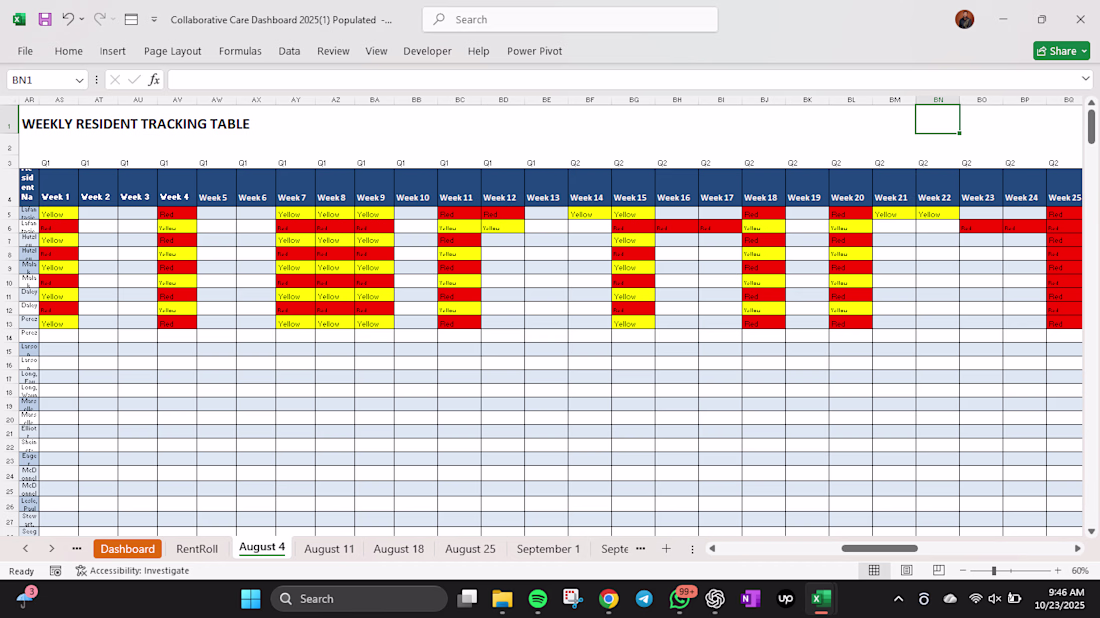The height and width of the screenshot is (618, 1100).
Task: Click the zoom slider handle
Action: point(993,571)
